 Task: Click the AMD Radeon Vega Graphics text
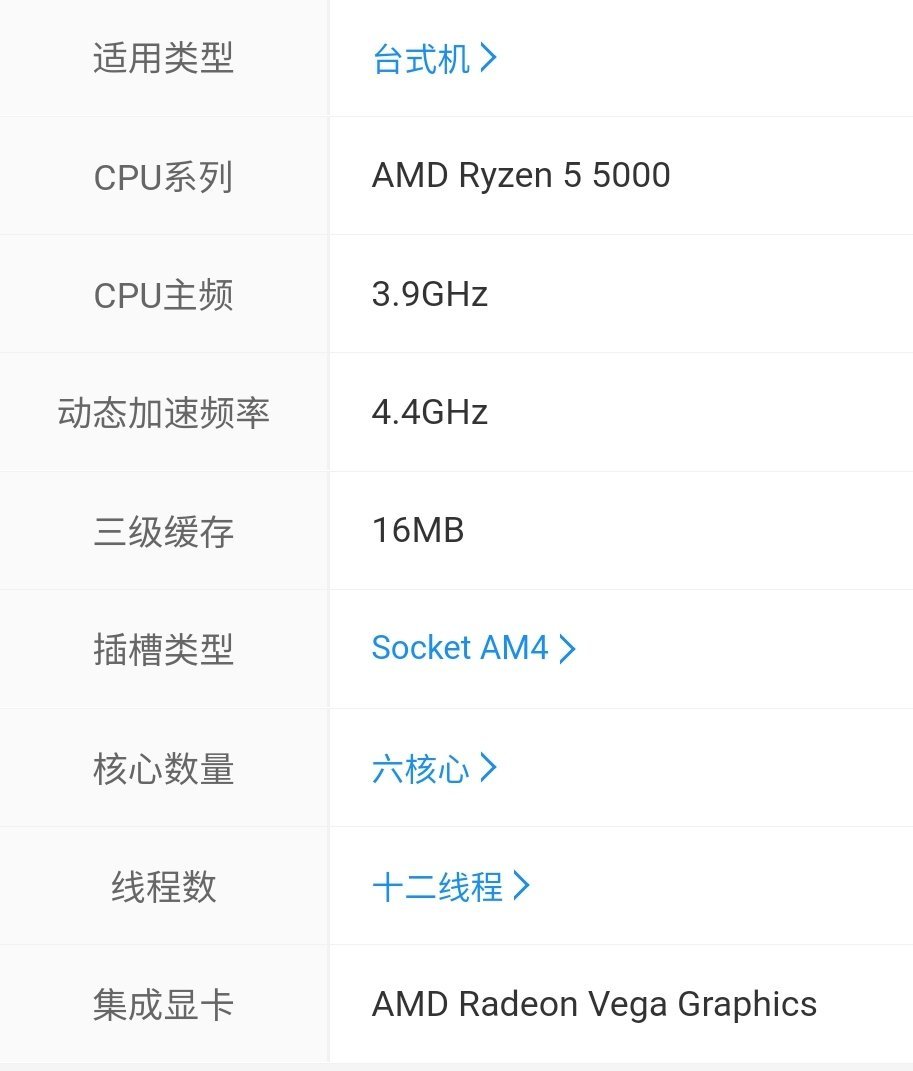[x=594, y=1004]
